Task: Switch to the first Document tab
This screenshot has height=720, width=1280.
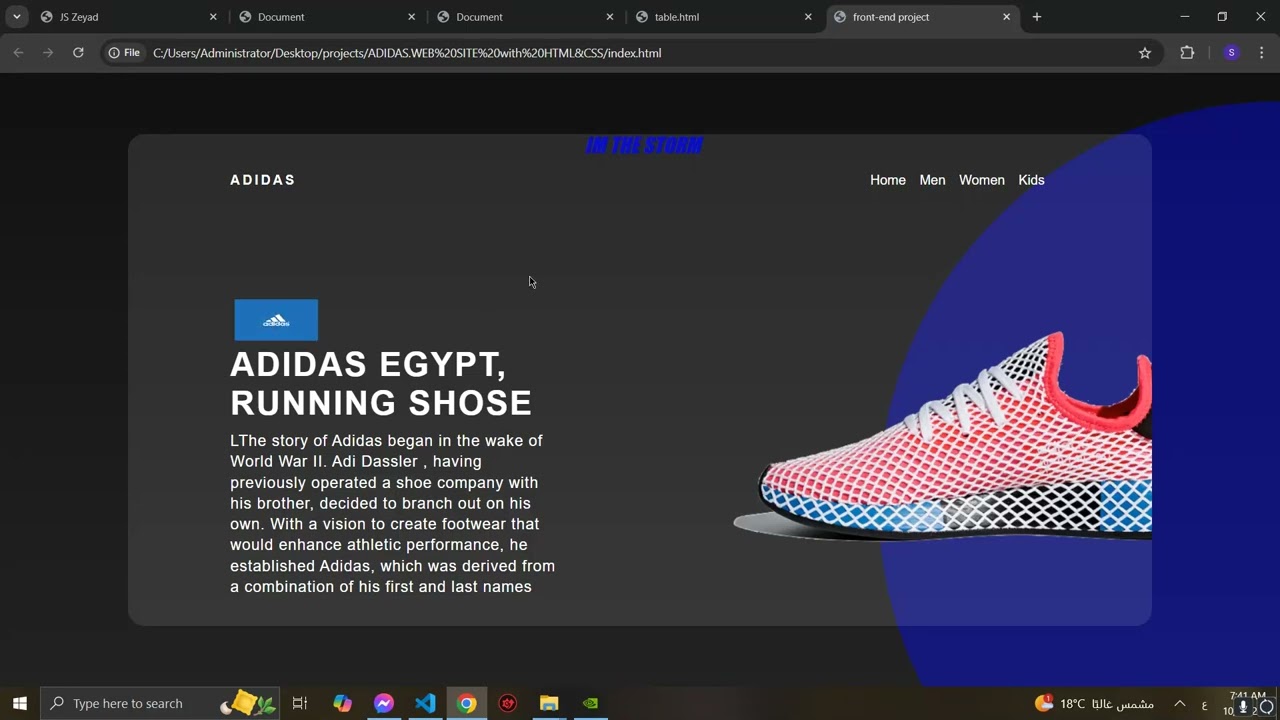Action: point(327,17)
